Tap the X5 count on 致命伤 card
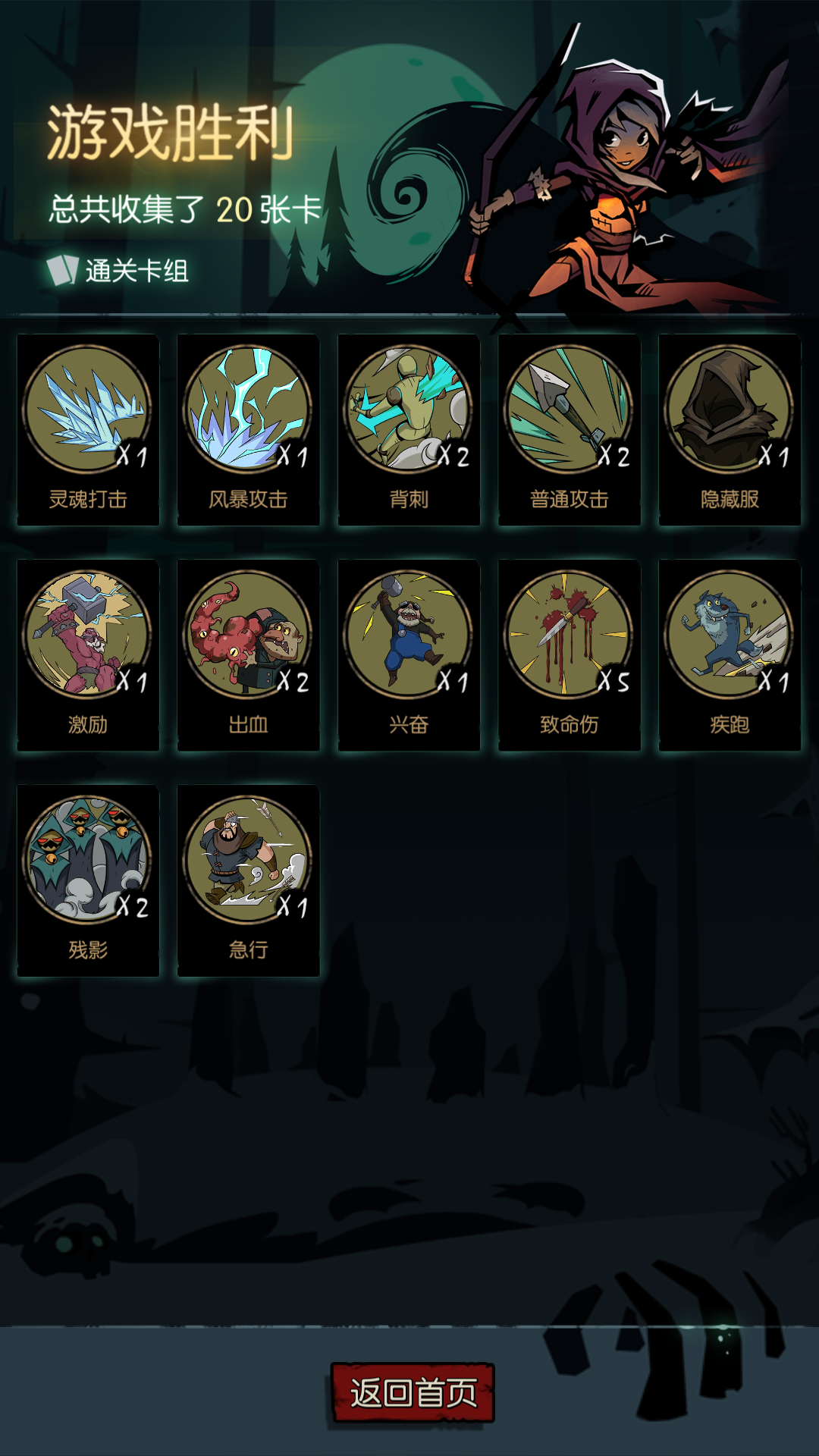This screenshot has width=819, height=1456. pyautogui.click(x=613, y=681)
